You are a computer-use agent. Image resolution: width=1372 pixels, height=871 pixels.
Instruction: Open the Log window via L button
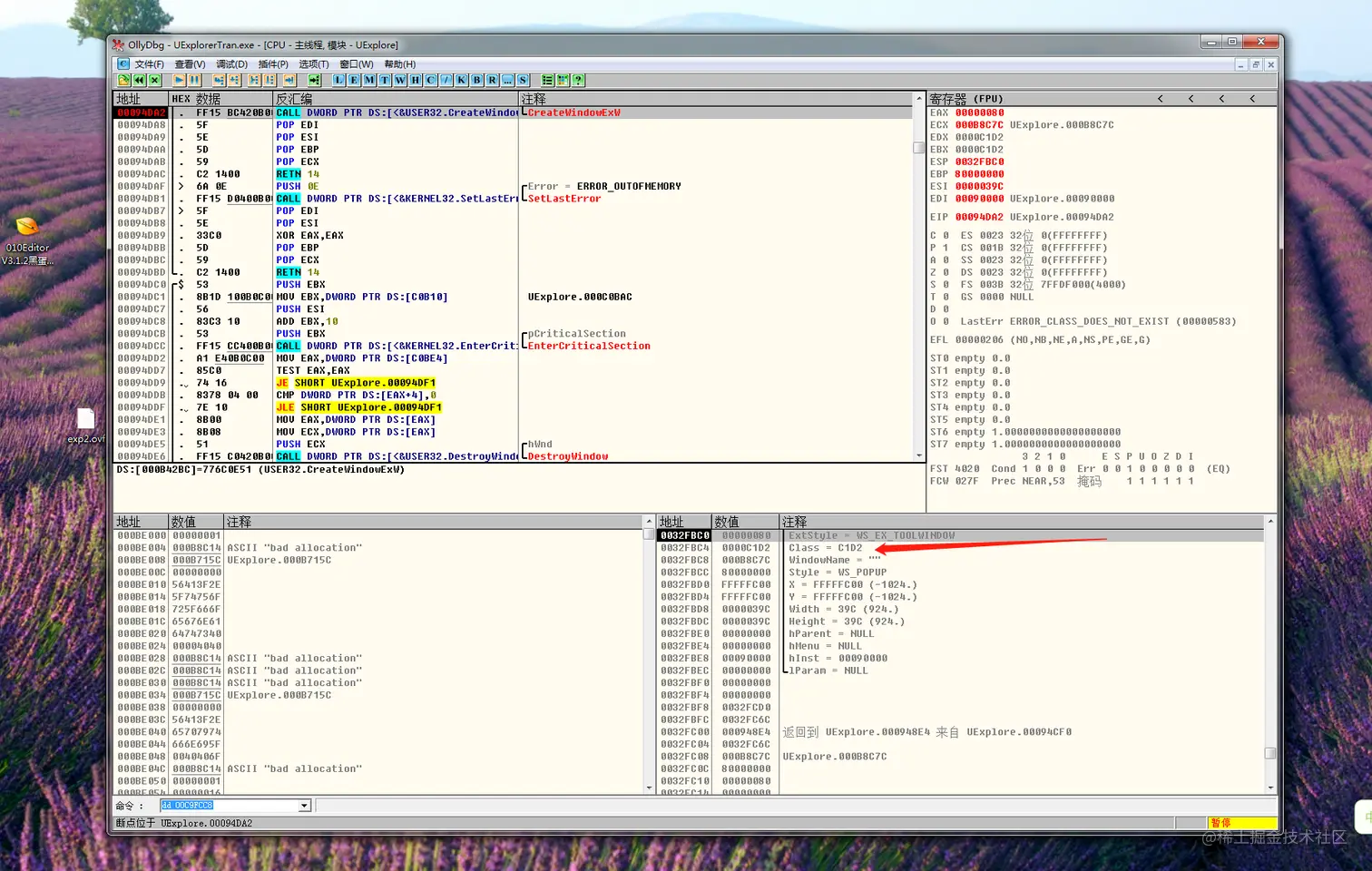pos(338,80)
